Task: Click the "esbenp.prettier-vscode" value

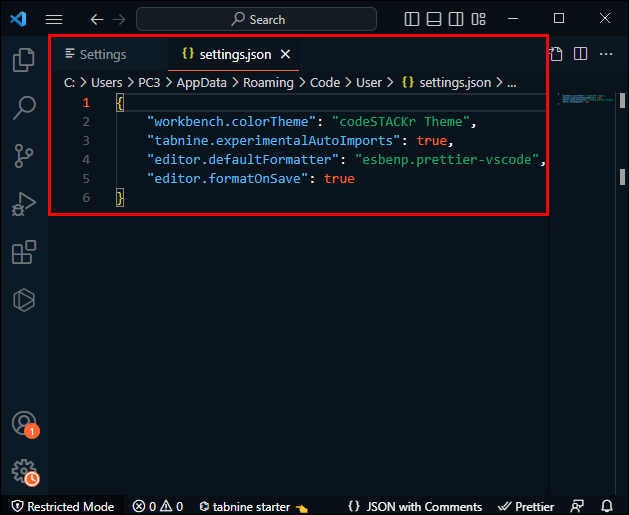Action: 447,160
